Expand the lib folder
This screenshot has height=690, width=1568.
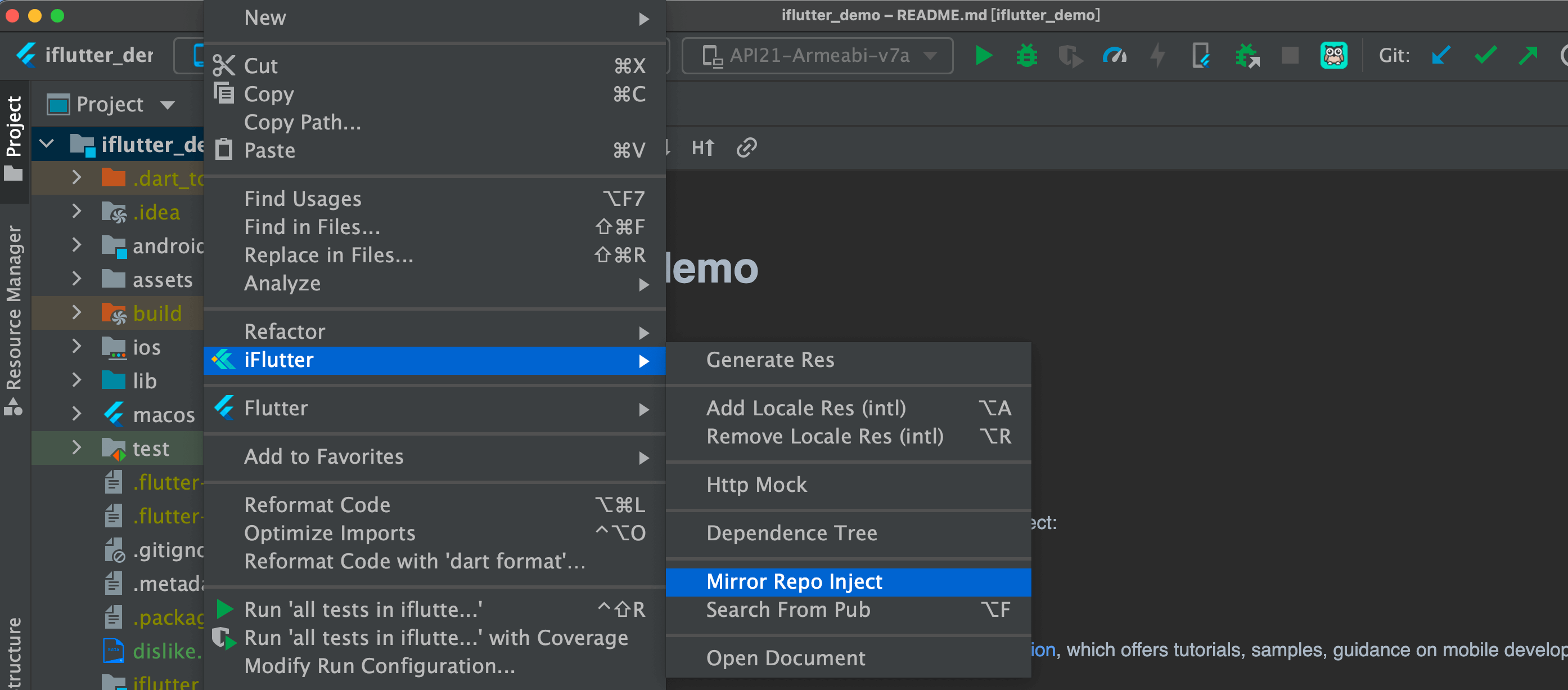point(76,380)
